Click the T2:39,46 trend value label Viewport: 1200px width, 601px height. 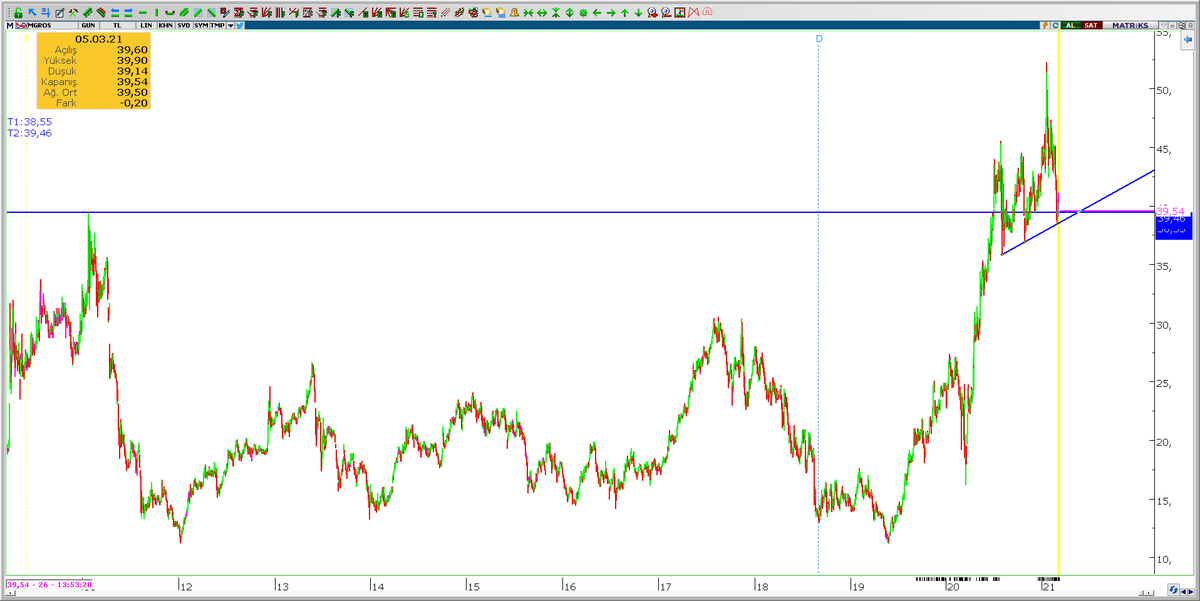point(29,133)
